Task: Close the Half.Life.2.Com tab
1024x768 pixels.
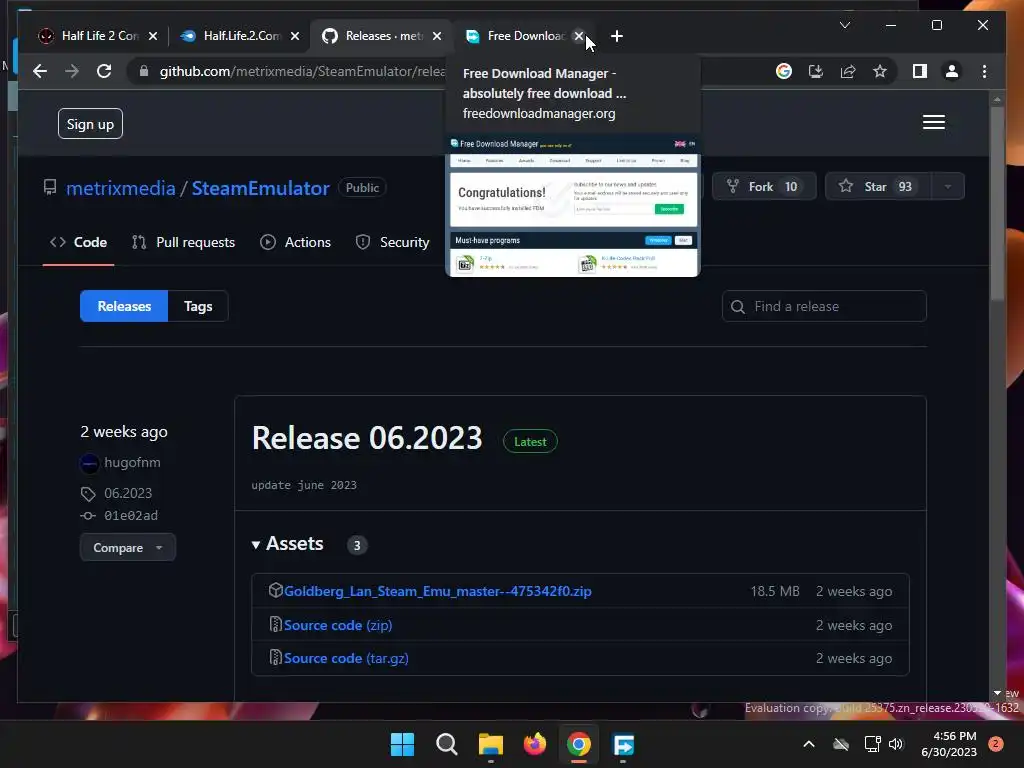Action: pos(295,36)
